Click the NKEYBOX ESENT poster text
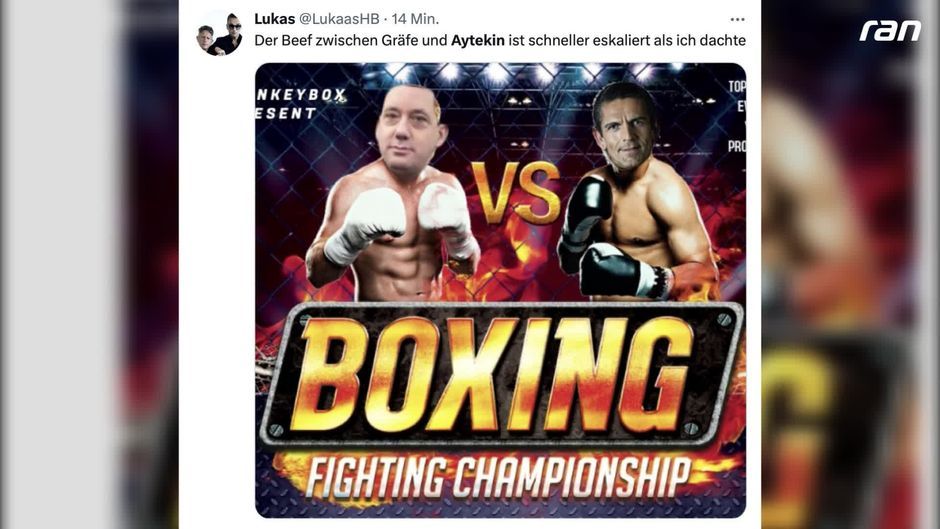 click(301, 104)
